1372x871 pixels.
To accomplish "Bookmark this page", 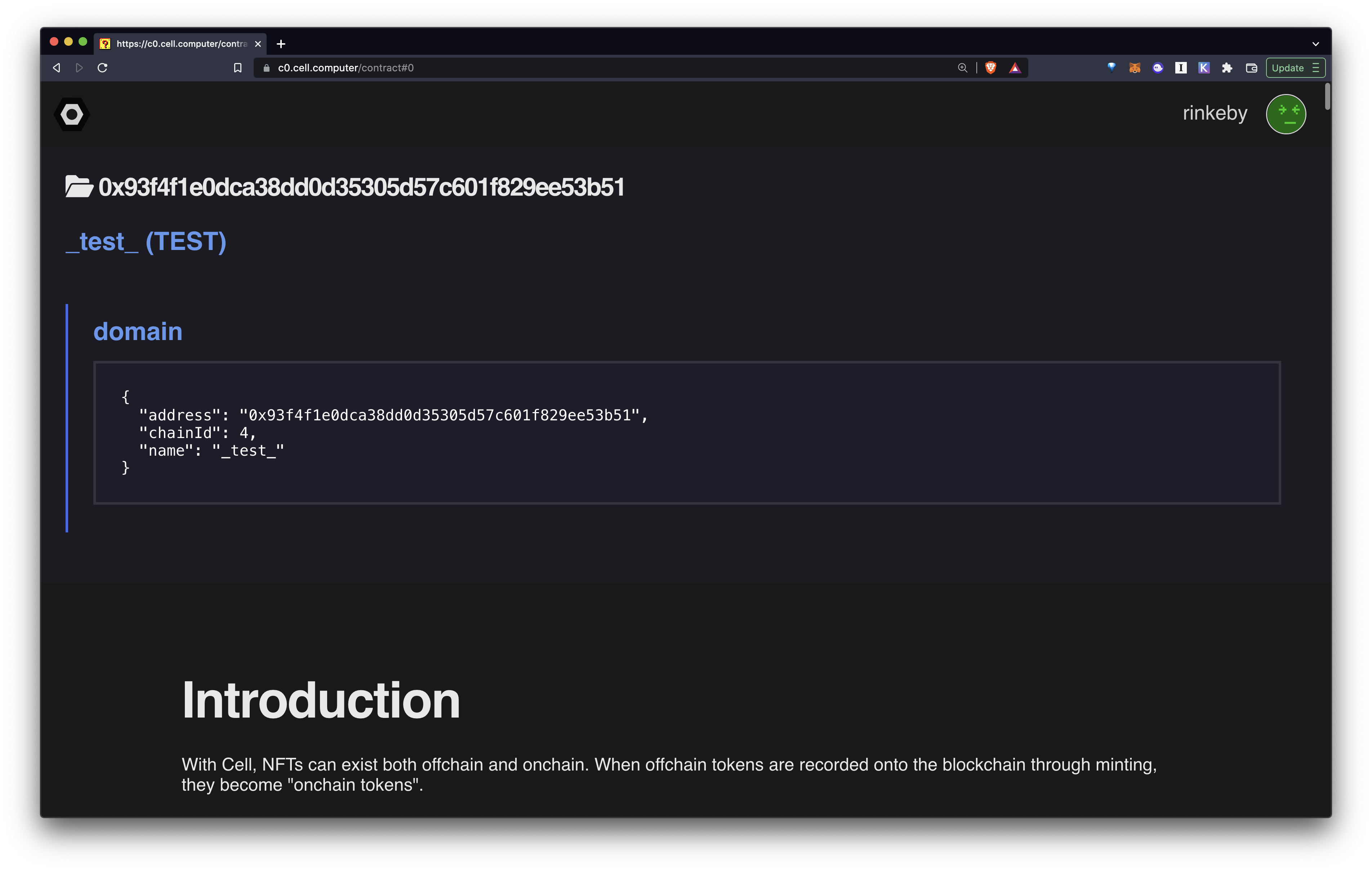I will [x=237, y=68].
